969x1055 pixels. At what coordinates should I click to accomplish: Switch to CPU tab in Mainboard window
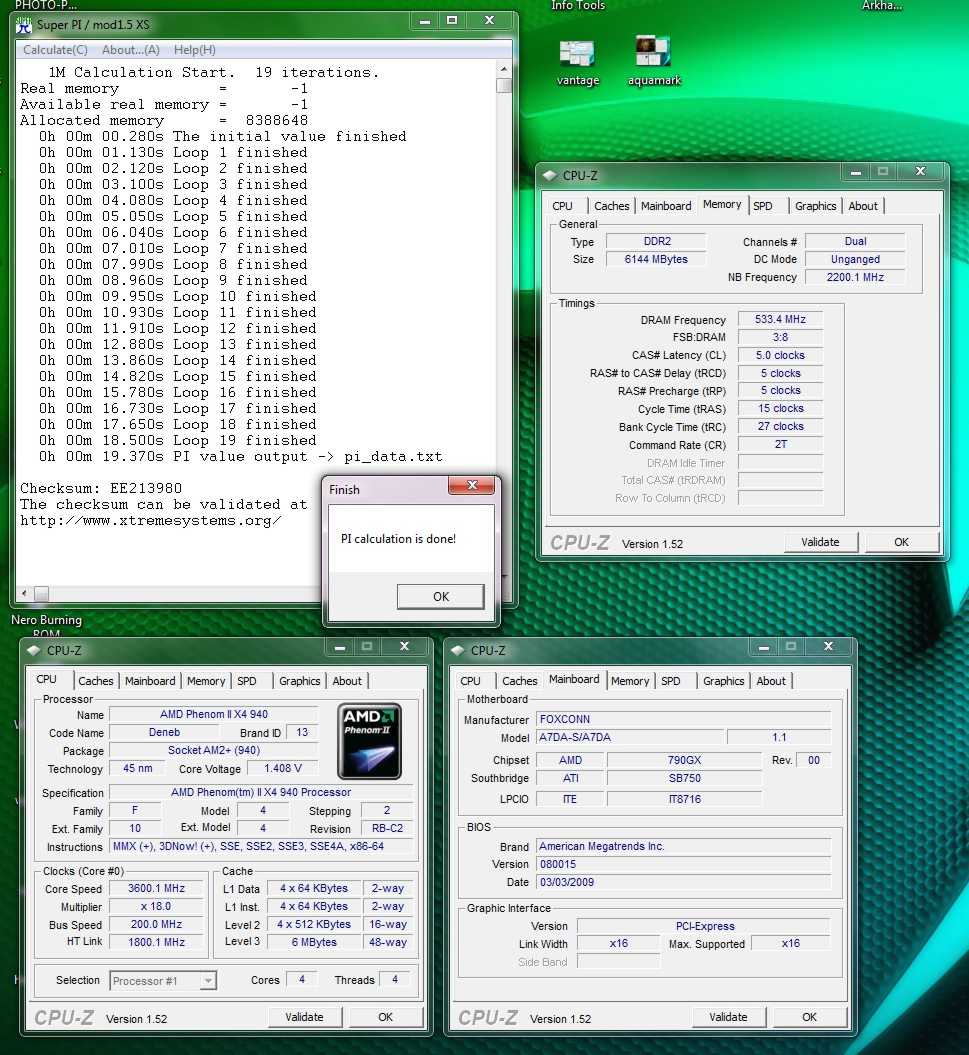pyautogui.click(x=470, y=681)
